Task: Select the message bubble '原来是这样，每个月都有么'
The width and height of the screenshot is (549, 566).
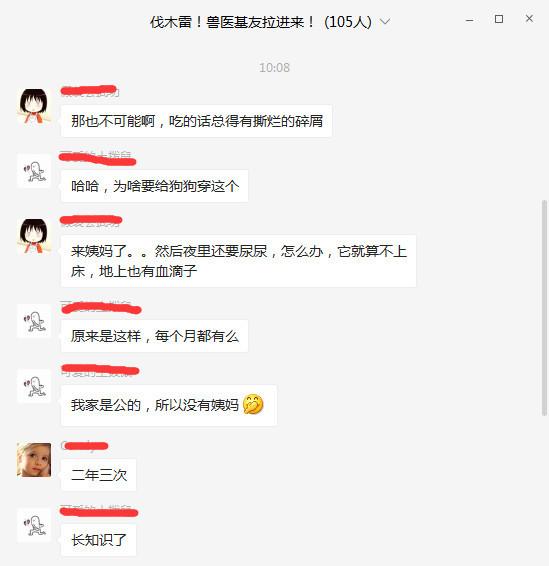Action: [x=154, y=336]
